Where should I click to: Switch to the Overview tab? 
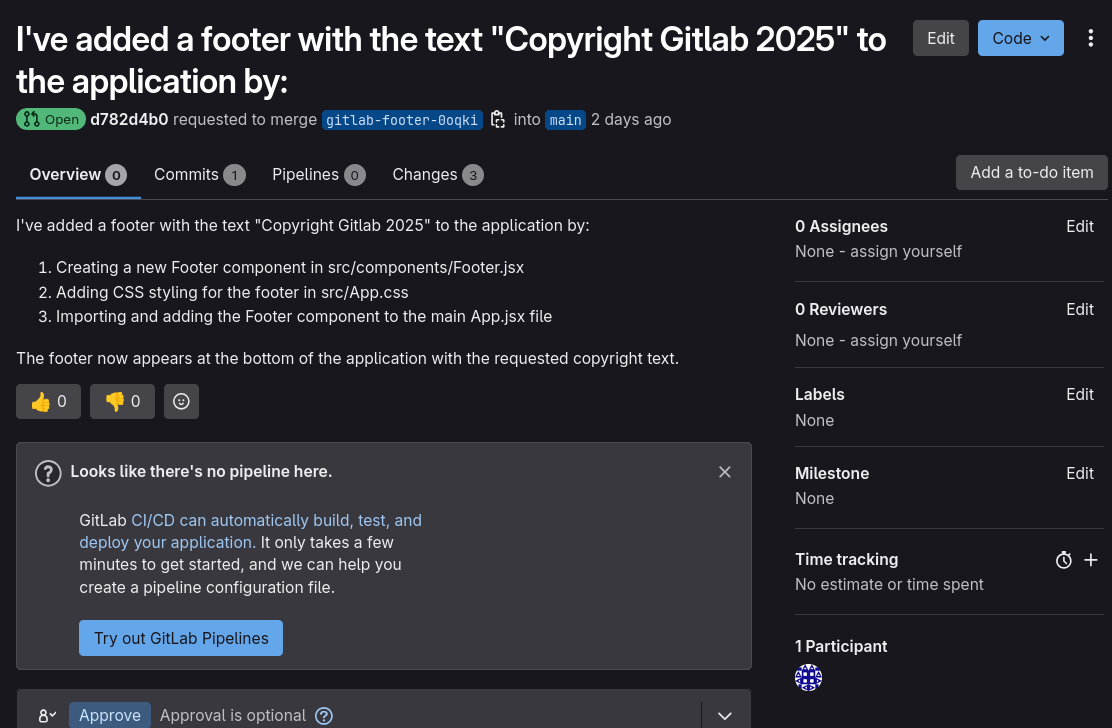[x=78, y=174]
